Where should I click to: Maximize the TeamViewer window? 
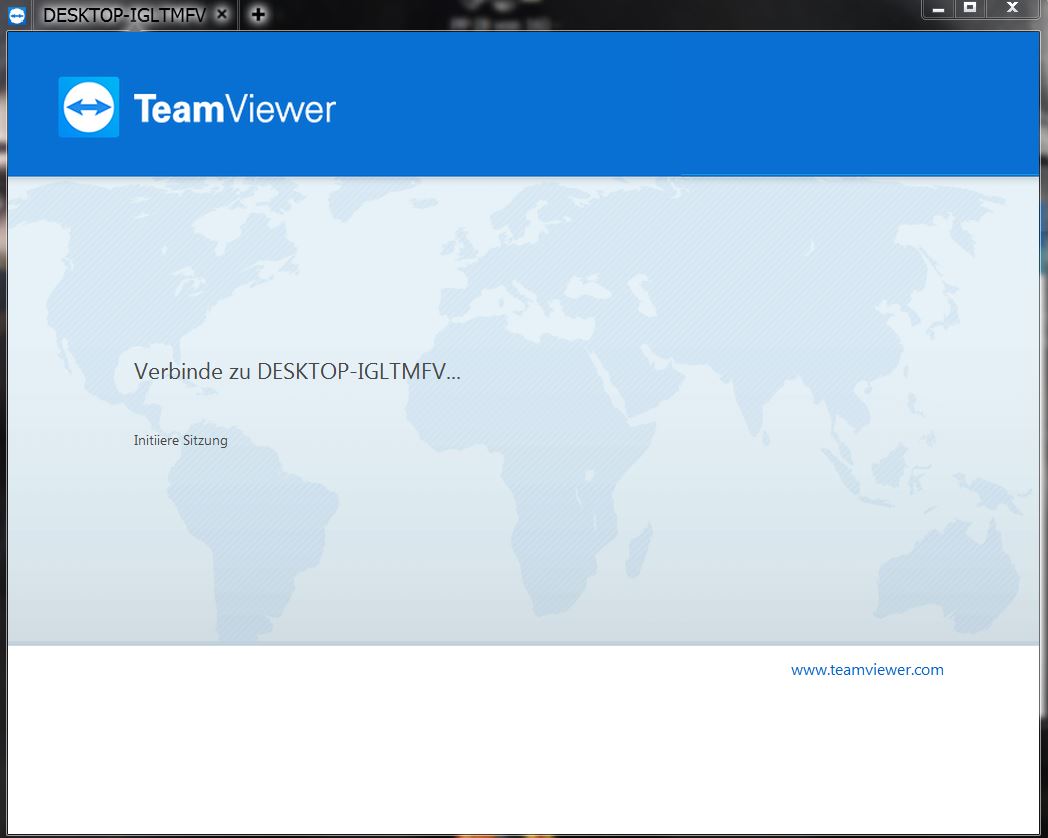970,9
